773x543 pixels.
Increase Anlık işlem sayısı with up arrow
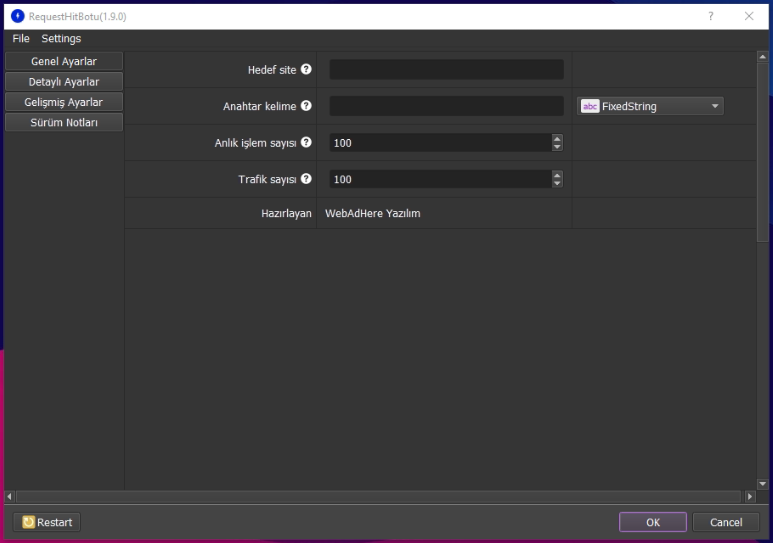tap(557, 139)
